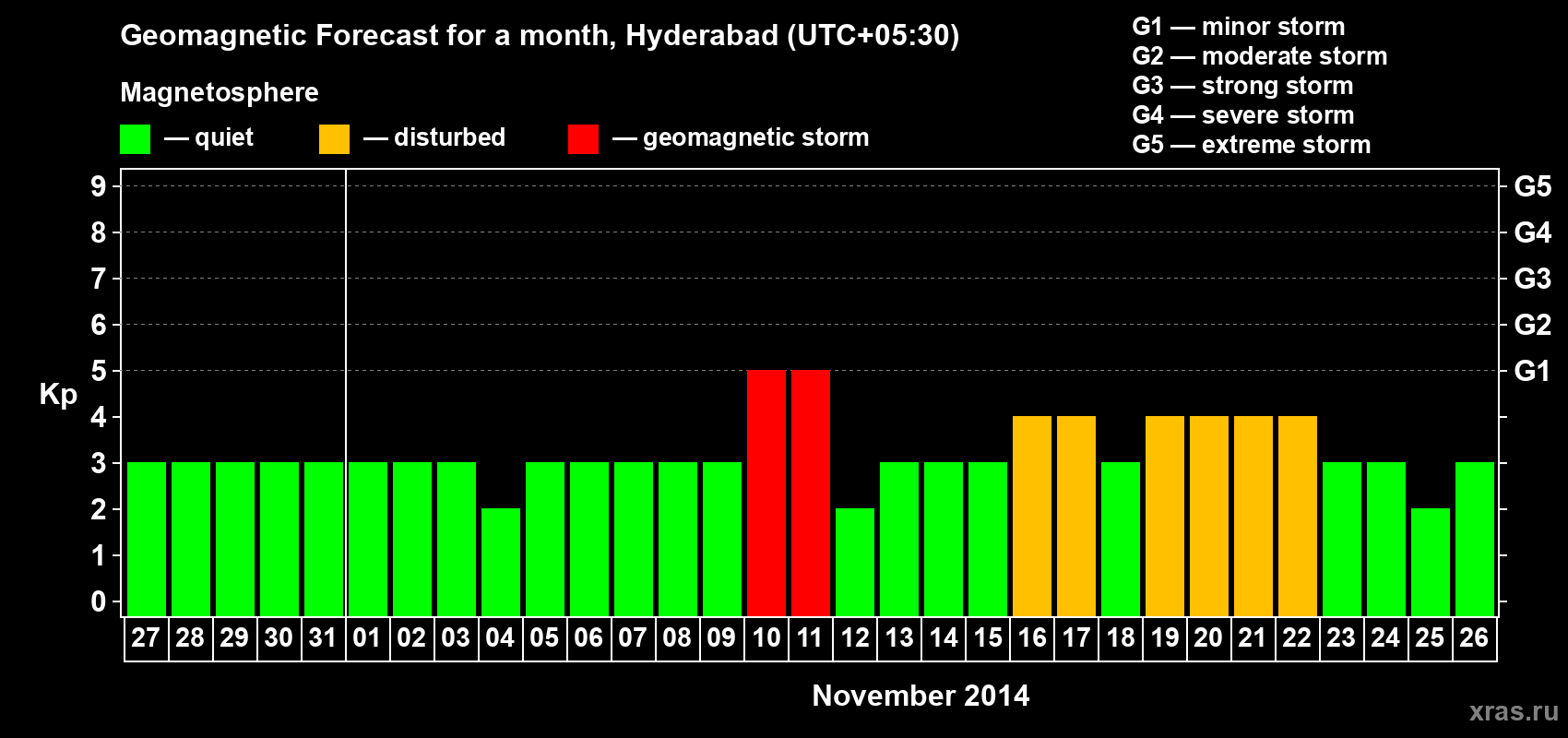This screenshot has width=1568, height=738.
Task: Click the short green bar for day 04
Action: click(501, 562)
